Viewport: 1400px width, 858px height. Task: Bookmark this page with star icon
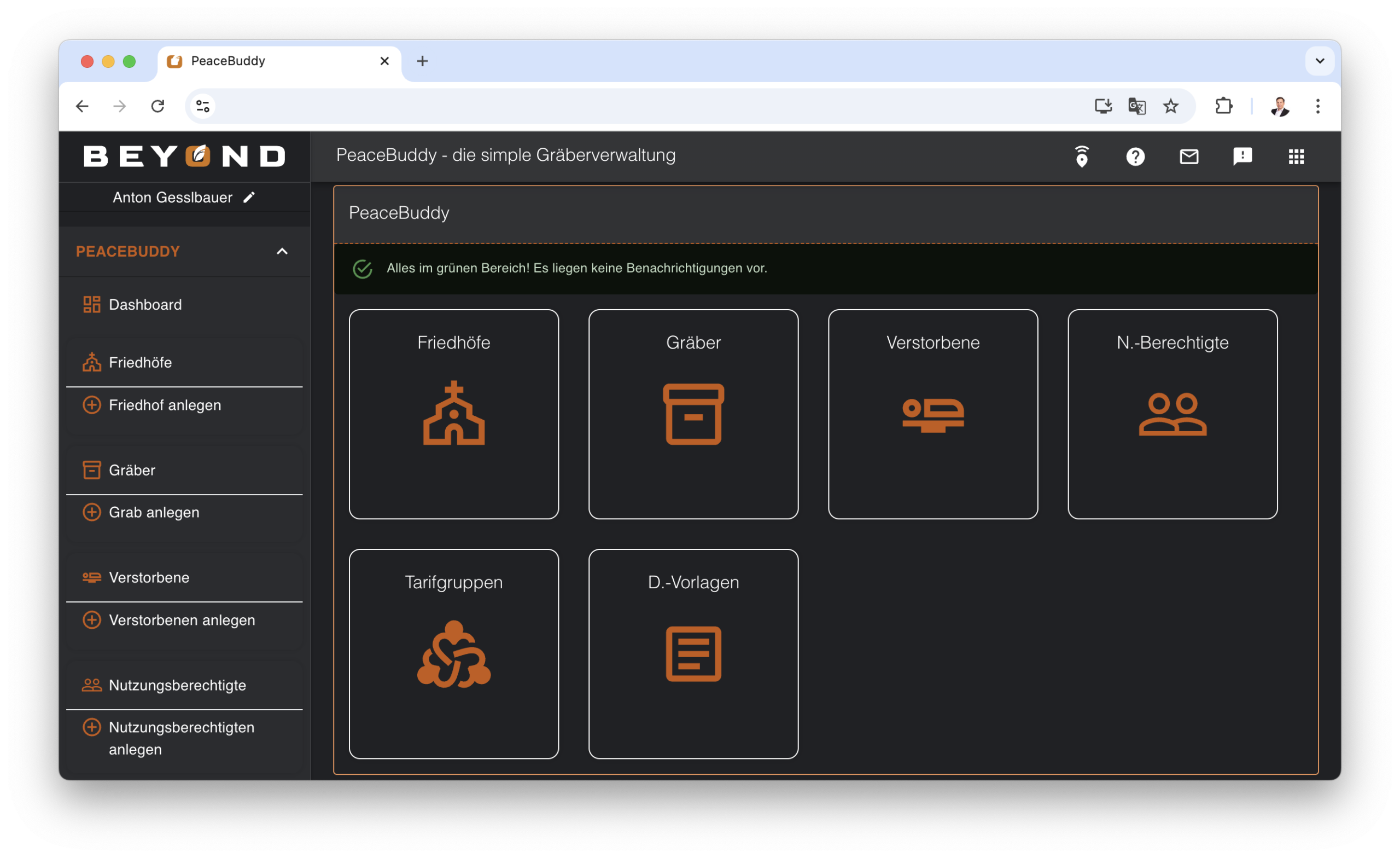click(1170, 106)
